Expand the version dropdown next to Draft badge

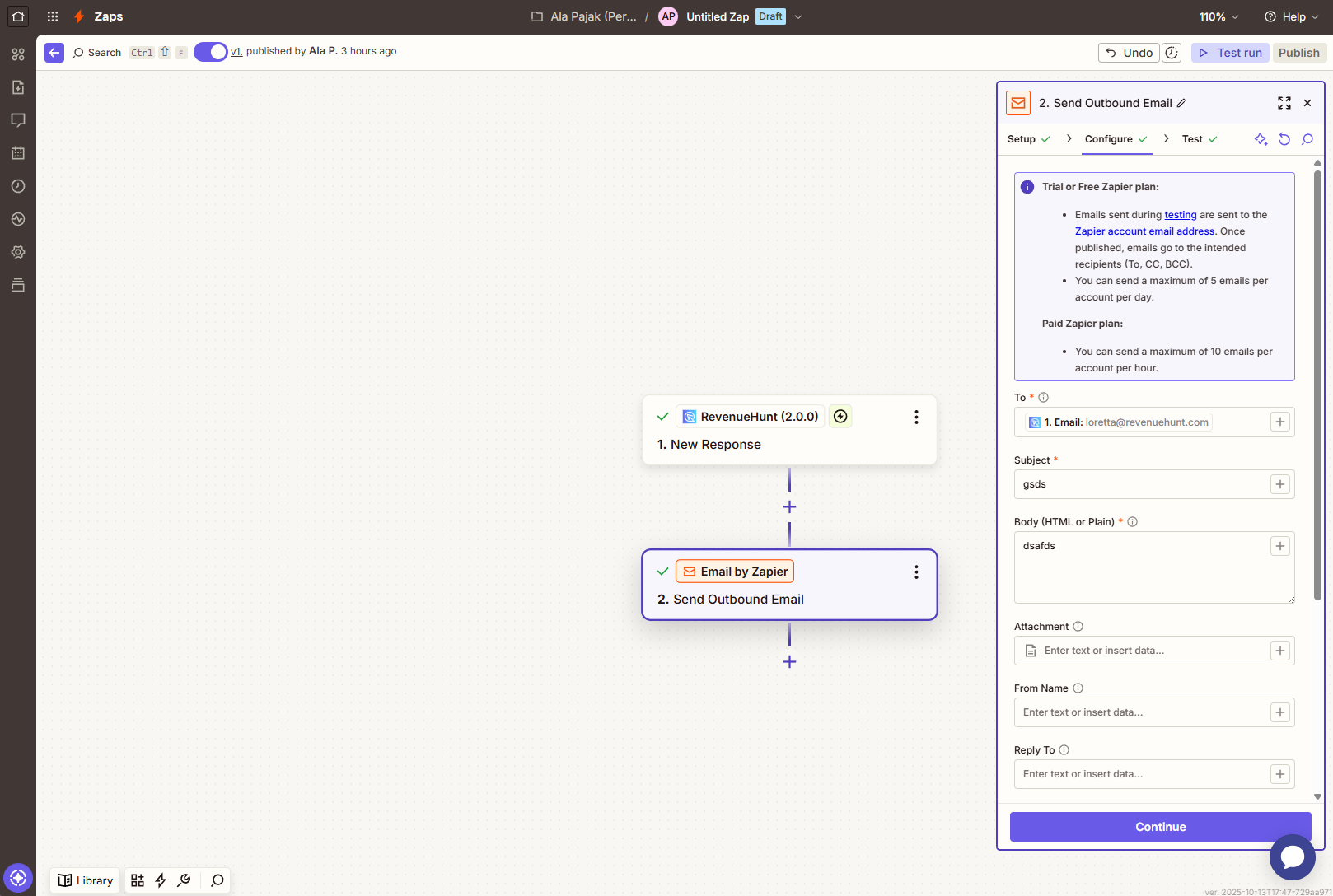798,16
